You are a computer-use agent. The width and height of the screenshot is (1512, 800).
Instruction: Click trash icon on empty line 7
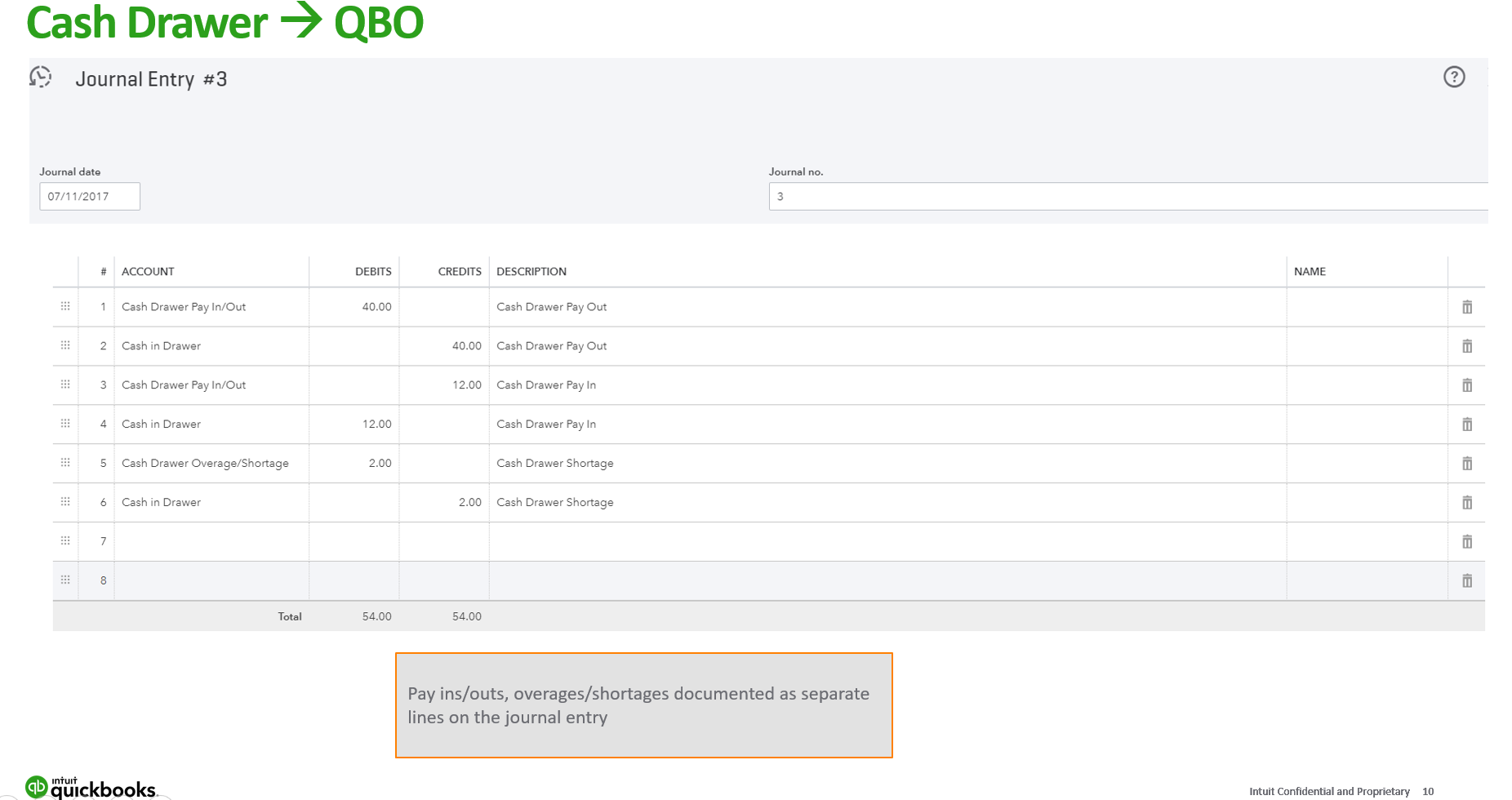pos(1467,542)
